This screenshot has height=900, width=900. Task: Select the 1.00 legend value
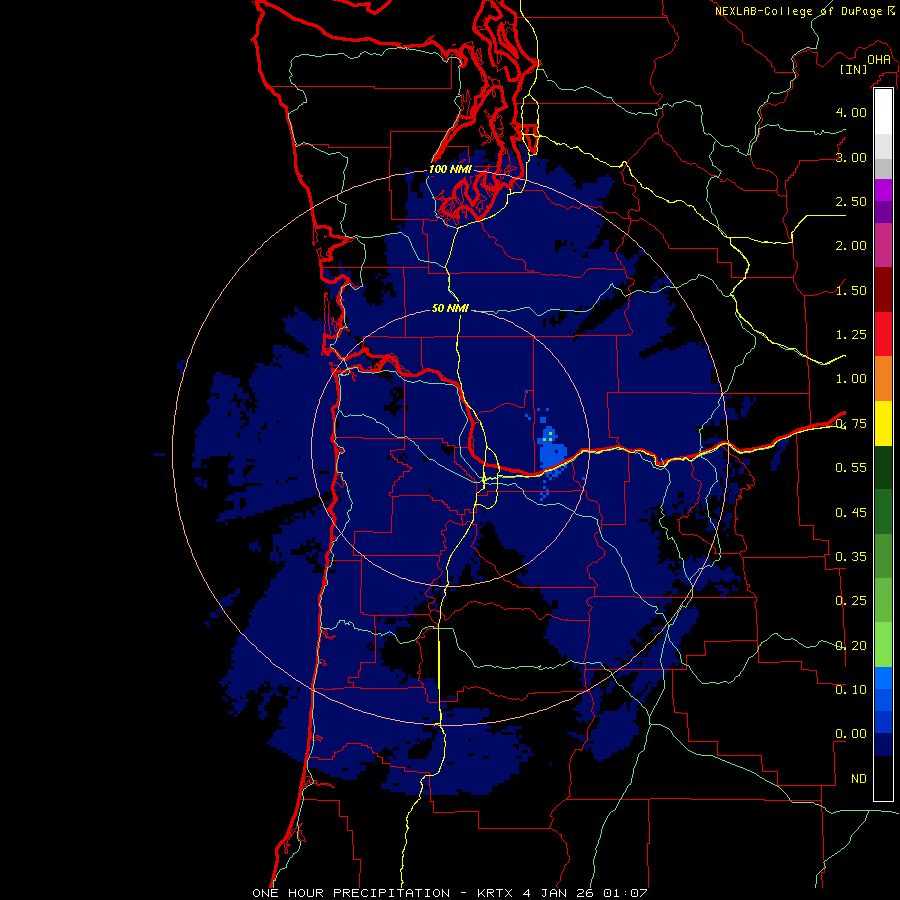point(851,379)
